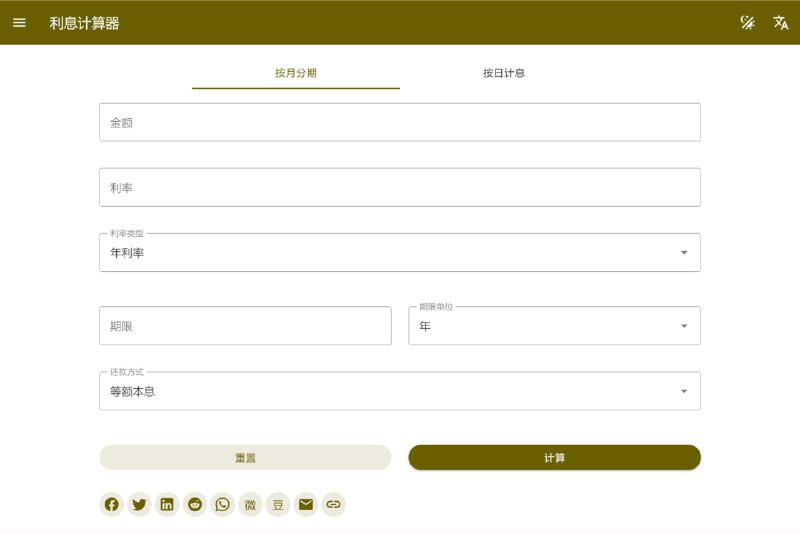Expand the 还款方式 dropdown
This screenshot has height=535, width=800.
pos(400,391)
